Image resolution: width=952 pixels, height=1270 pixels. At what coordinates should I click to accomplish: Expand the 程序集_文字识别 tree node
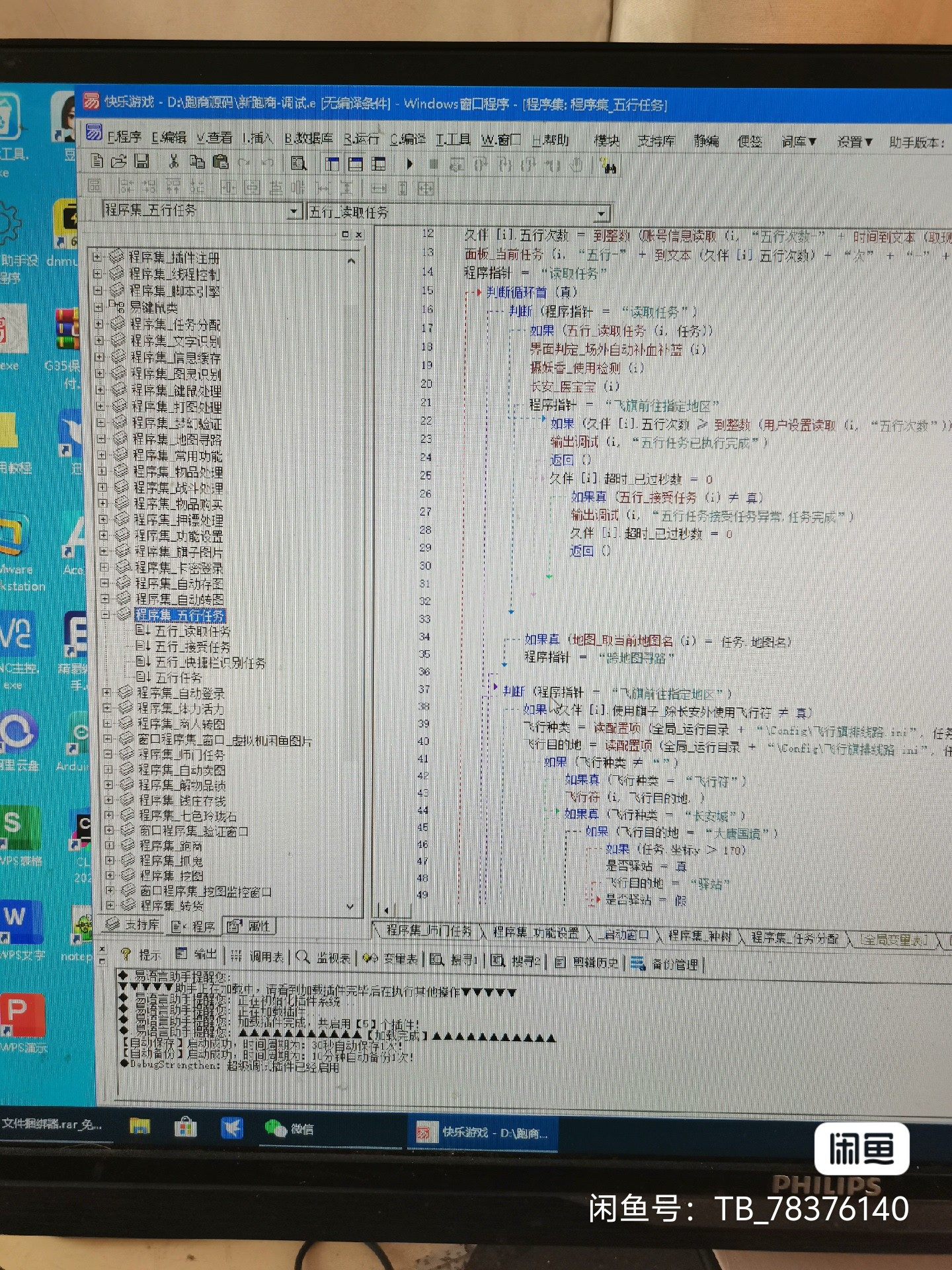(x=99, y=340)
